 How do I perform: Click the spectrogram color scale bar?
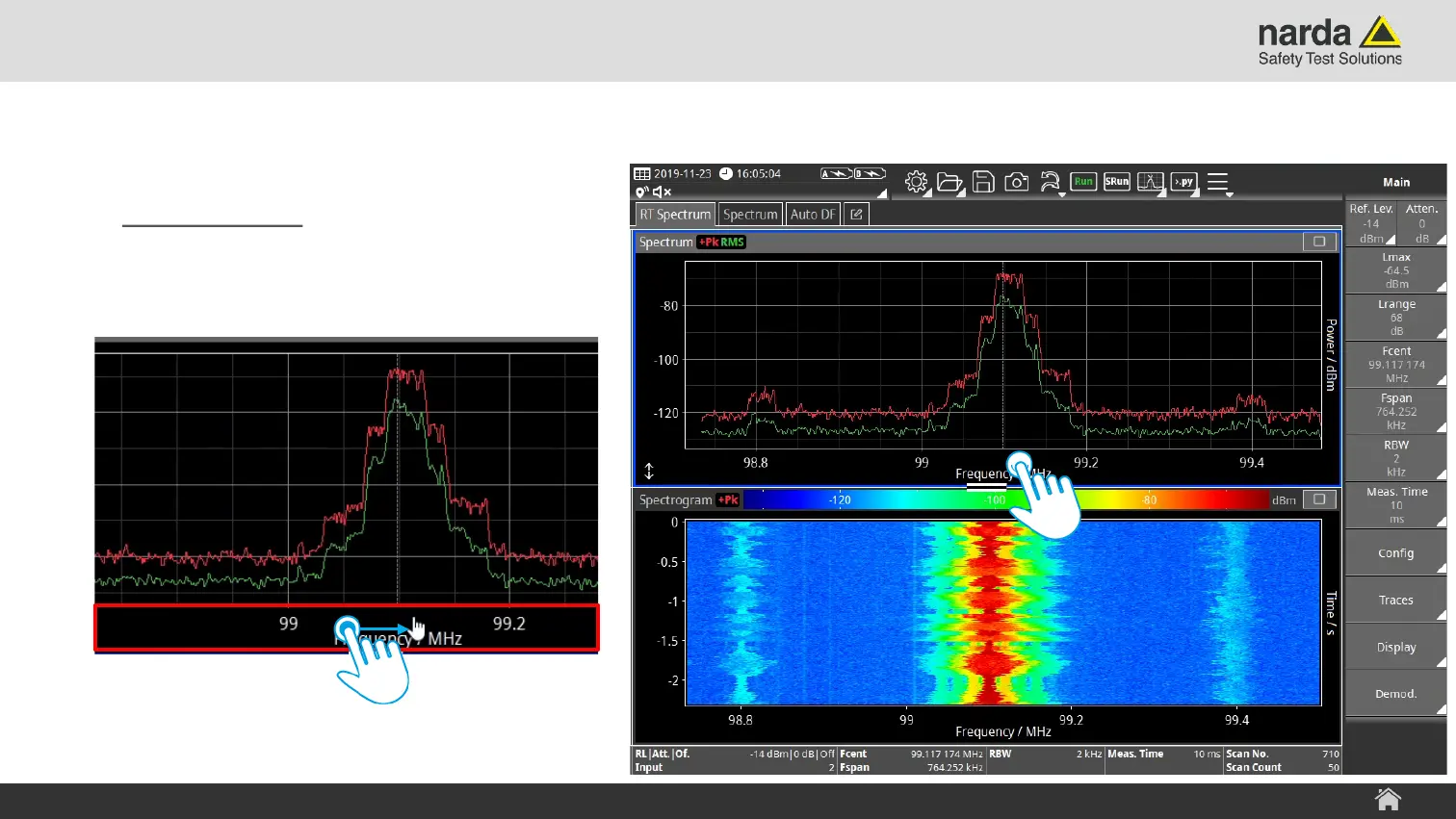tap(1006, 499)
